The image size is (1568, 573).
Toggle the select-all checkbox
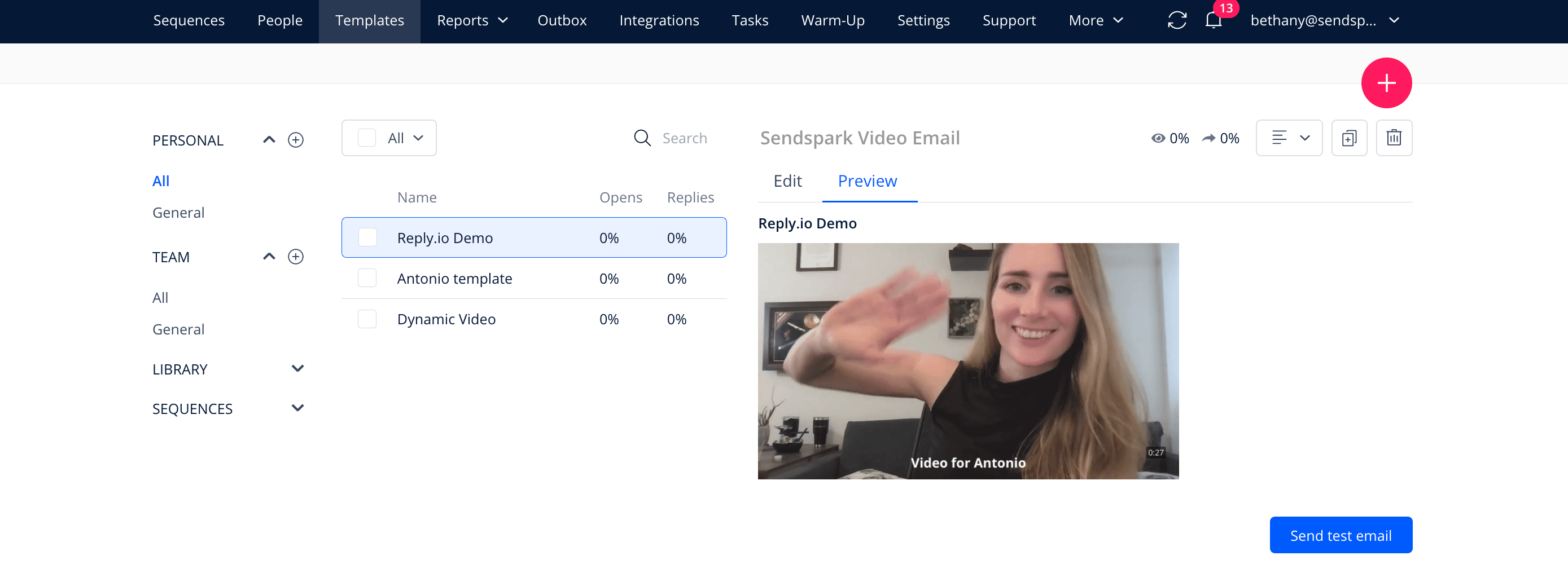[x=366, y=138]
